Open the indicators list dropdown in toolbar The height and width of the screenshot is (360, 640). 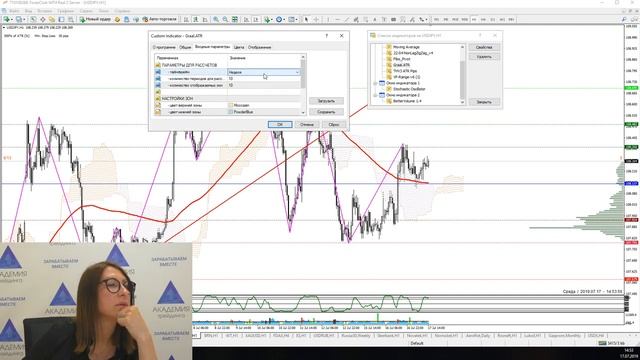tap(268, 19)
